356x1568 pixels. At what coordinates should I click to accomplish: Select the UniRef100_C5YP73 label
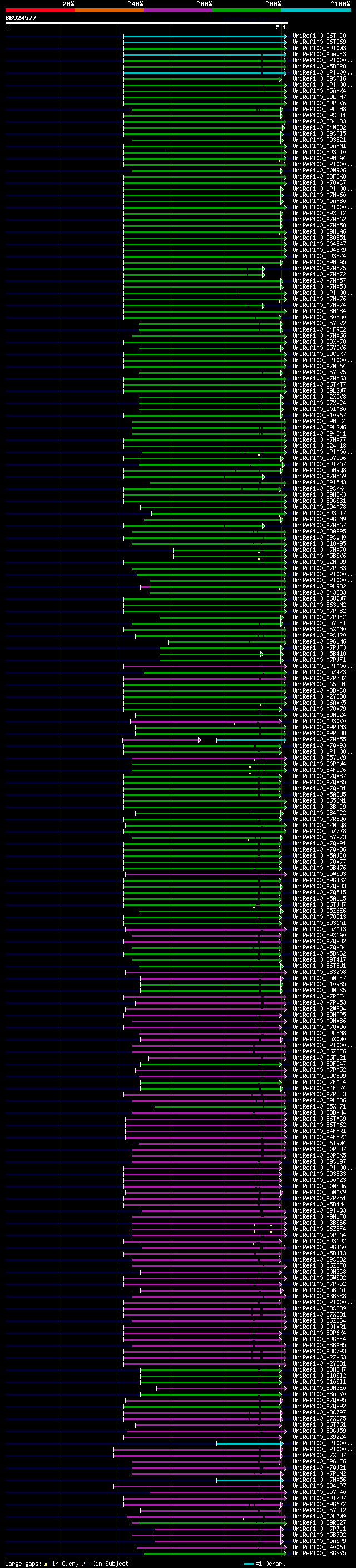(x=319, y=838)
